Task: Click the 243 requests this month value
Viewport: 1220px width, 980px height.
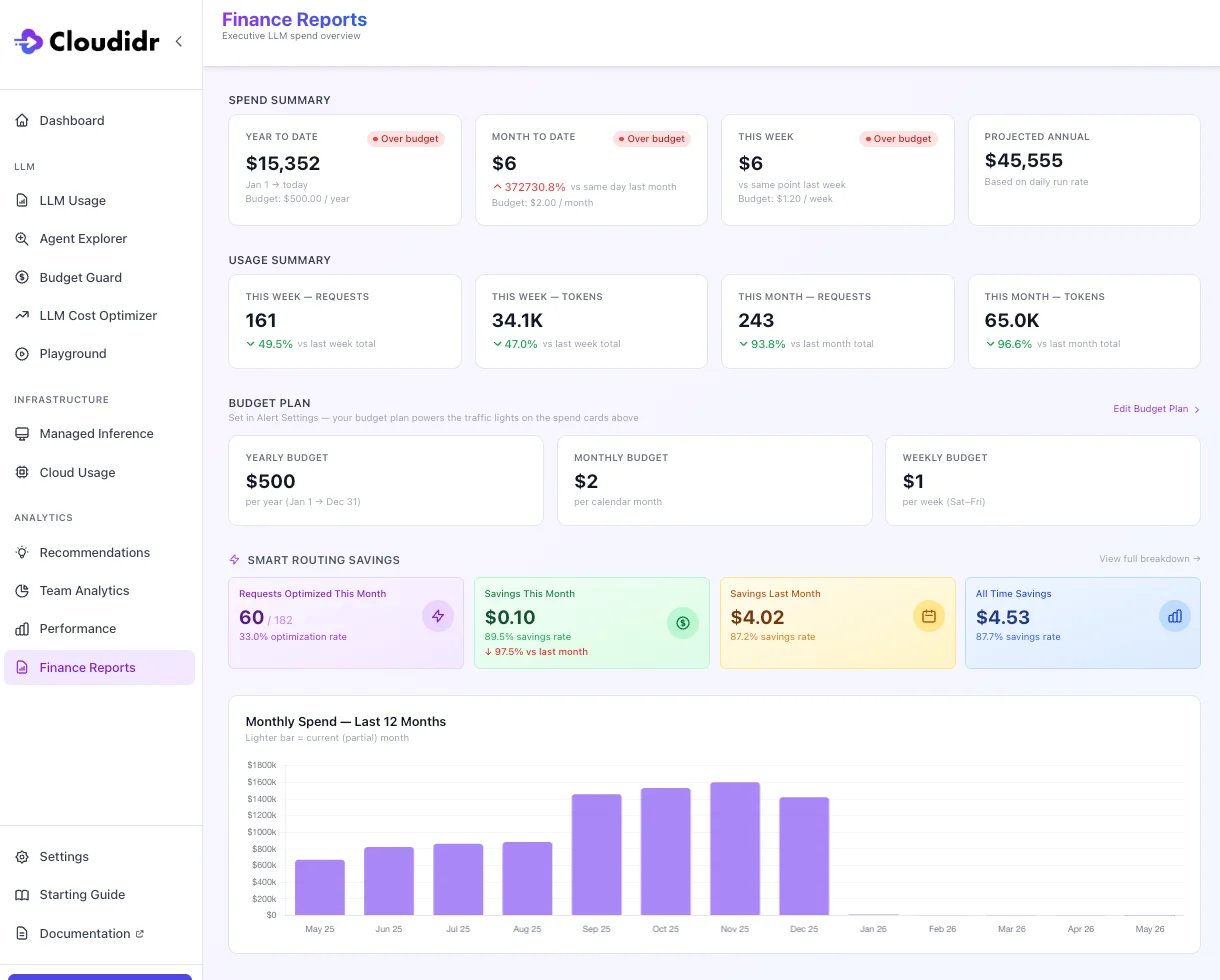Action: pyautogui.click(x=756, y=321)
